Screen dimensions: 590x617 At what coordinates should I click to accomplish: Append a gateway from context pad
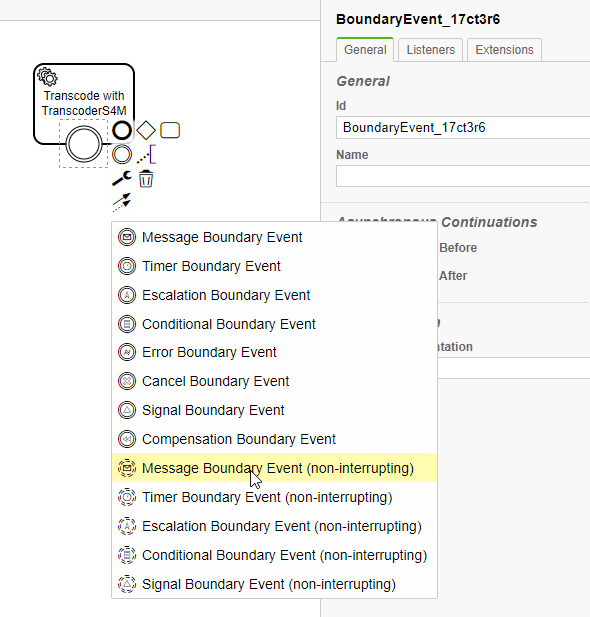coord(146,130)
